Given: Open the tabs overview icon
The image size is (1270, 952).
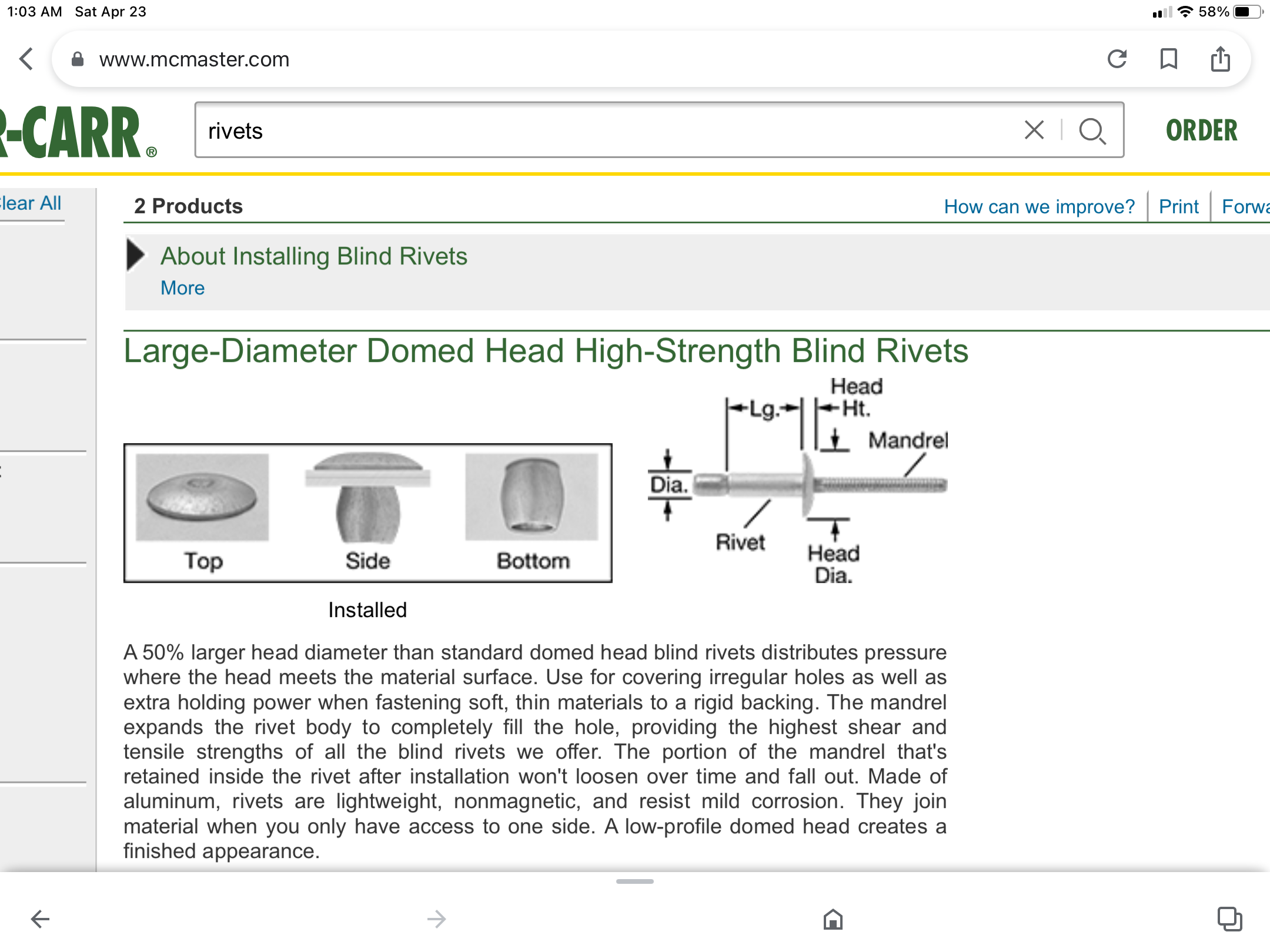Looking at the screenshot, I should [x=1229, y=919].
